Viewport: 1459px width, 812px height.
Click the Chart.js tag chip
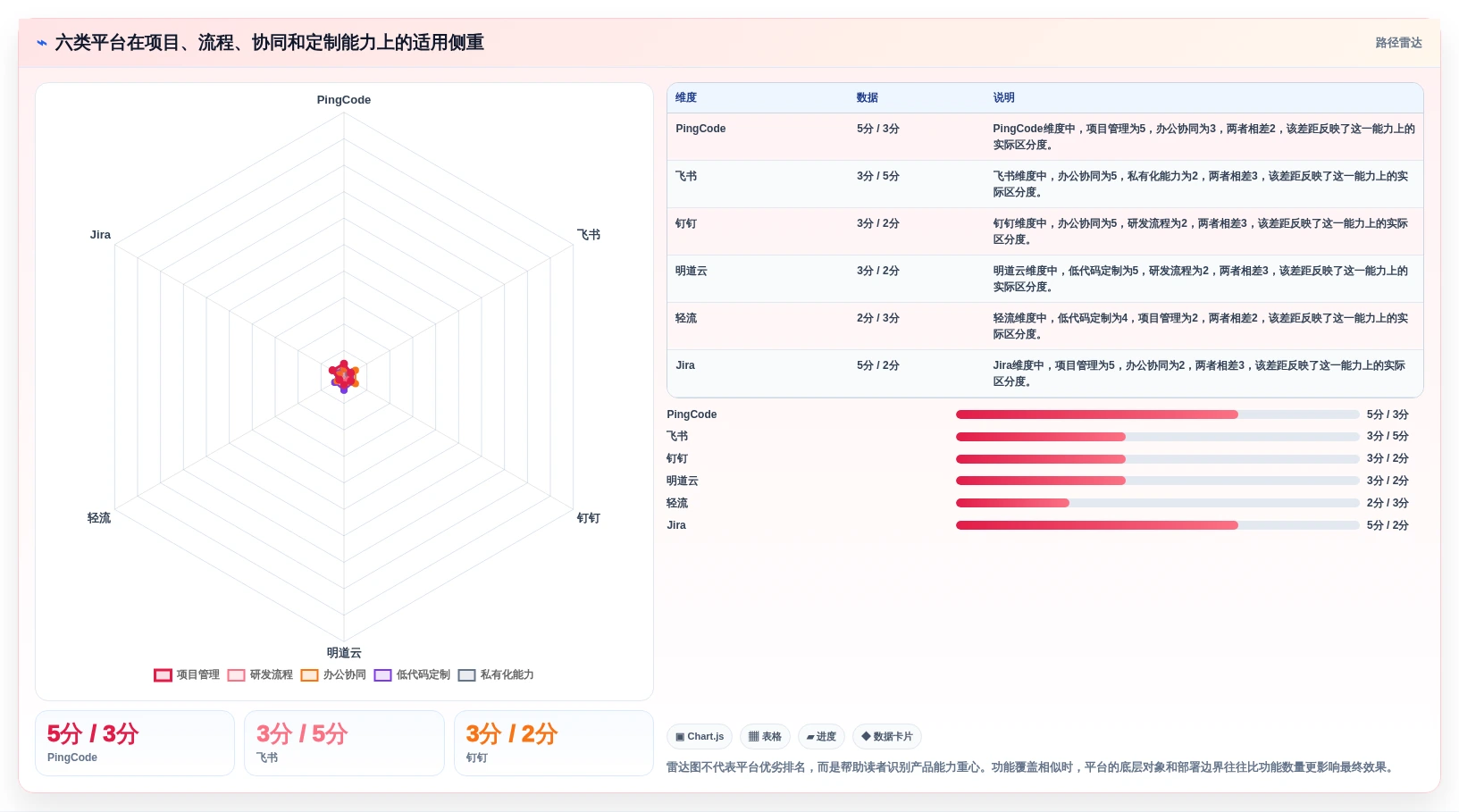click(x=700, y=737)
